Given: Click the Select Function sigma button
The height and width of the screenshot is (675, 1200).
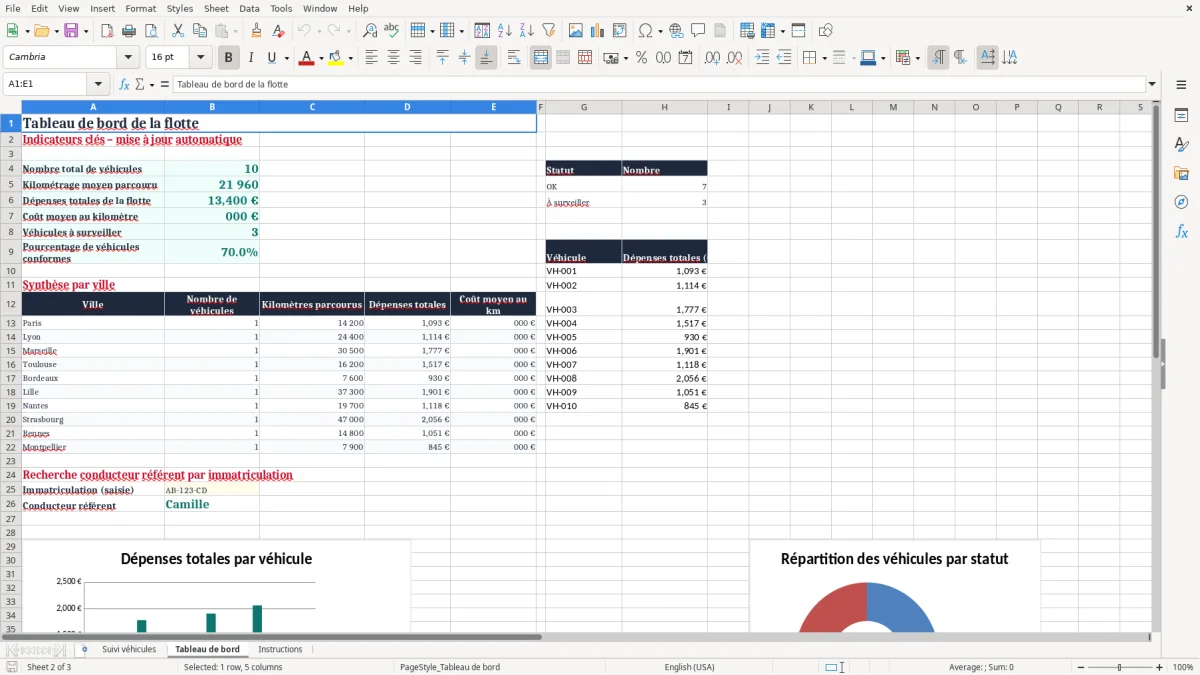Looking at the screenshot, I should point(140,84).
